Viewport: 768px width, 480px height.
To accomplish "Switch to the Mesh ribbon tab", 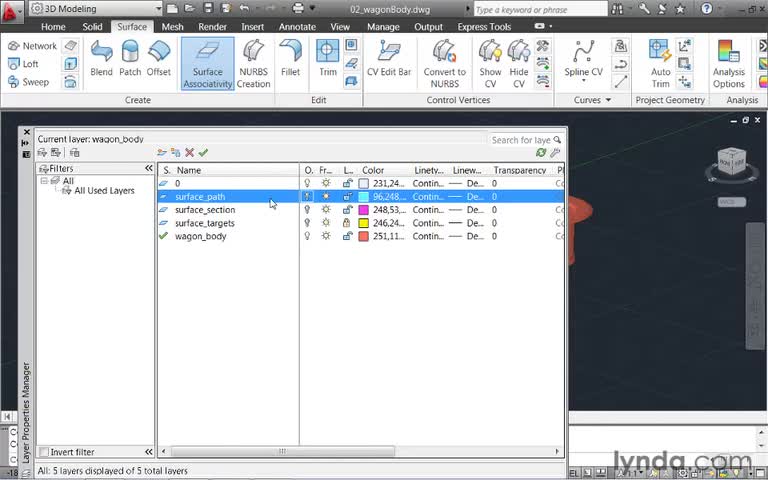I will coord(172,27).
